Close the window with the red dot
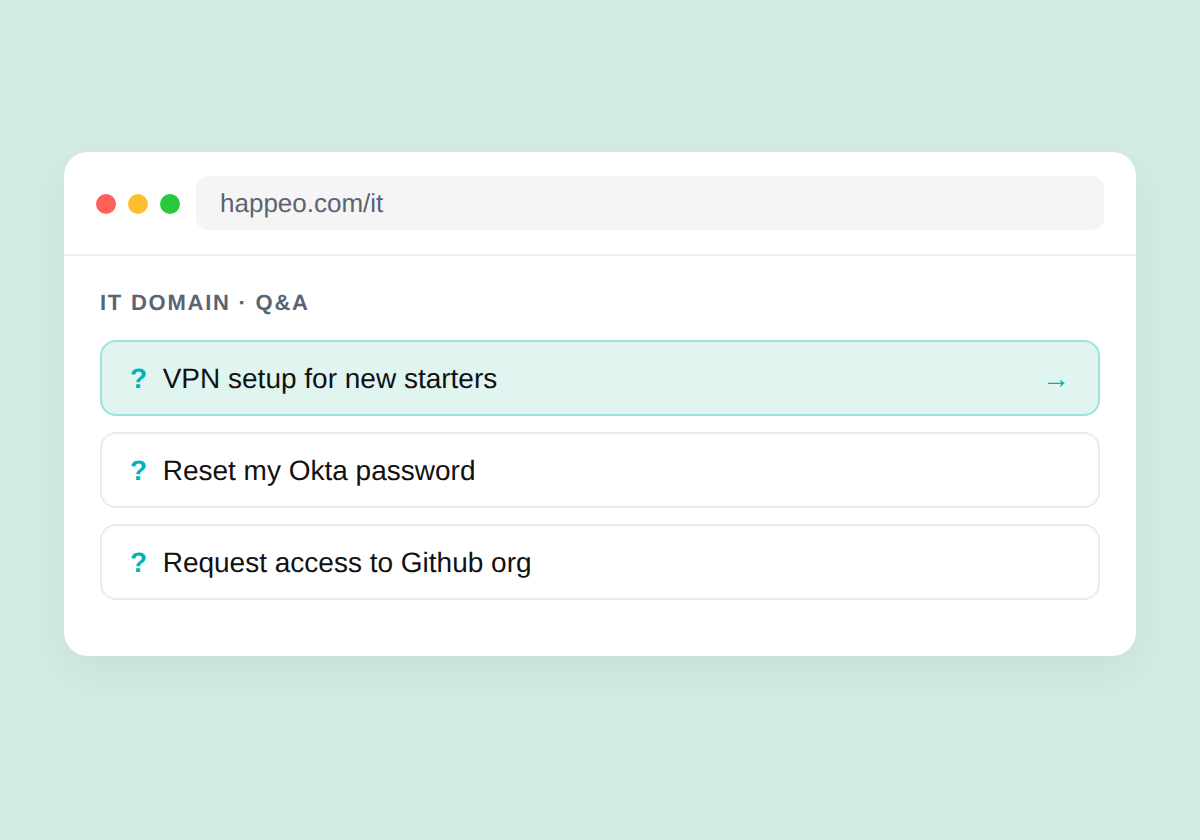 point(106,204)
